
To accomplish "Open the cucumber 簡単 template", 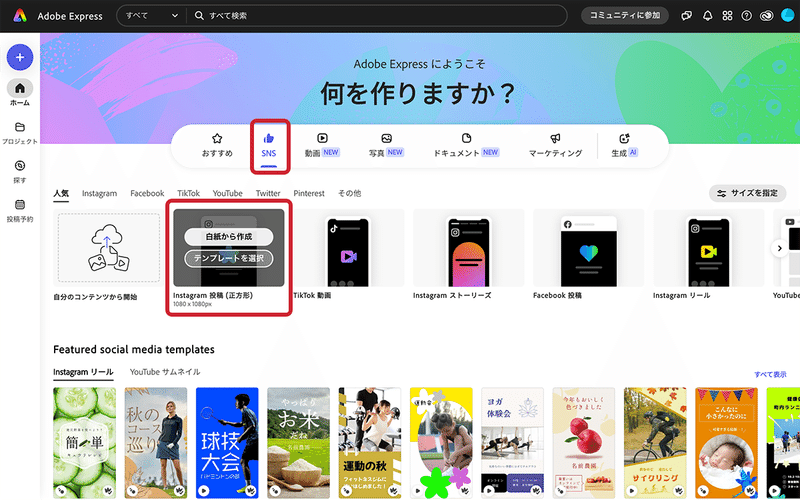I will [85, 443].
